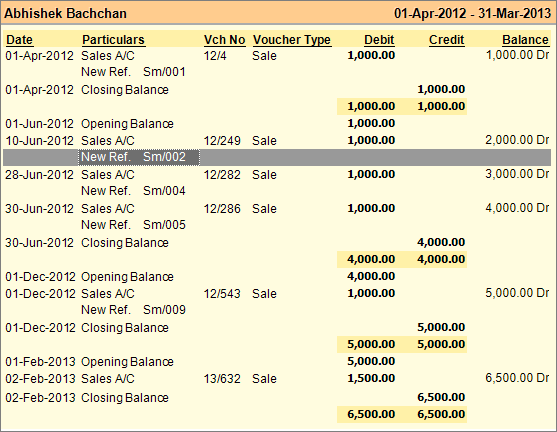Click the 6,500.00 credit subtotal
This screenshot has width=557, height=432.
point(441,414)
